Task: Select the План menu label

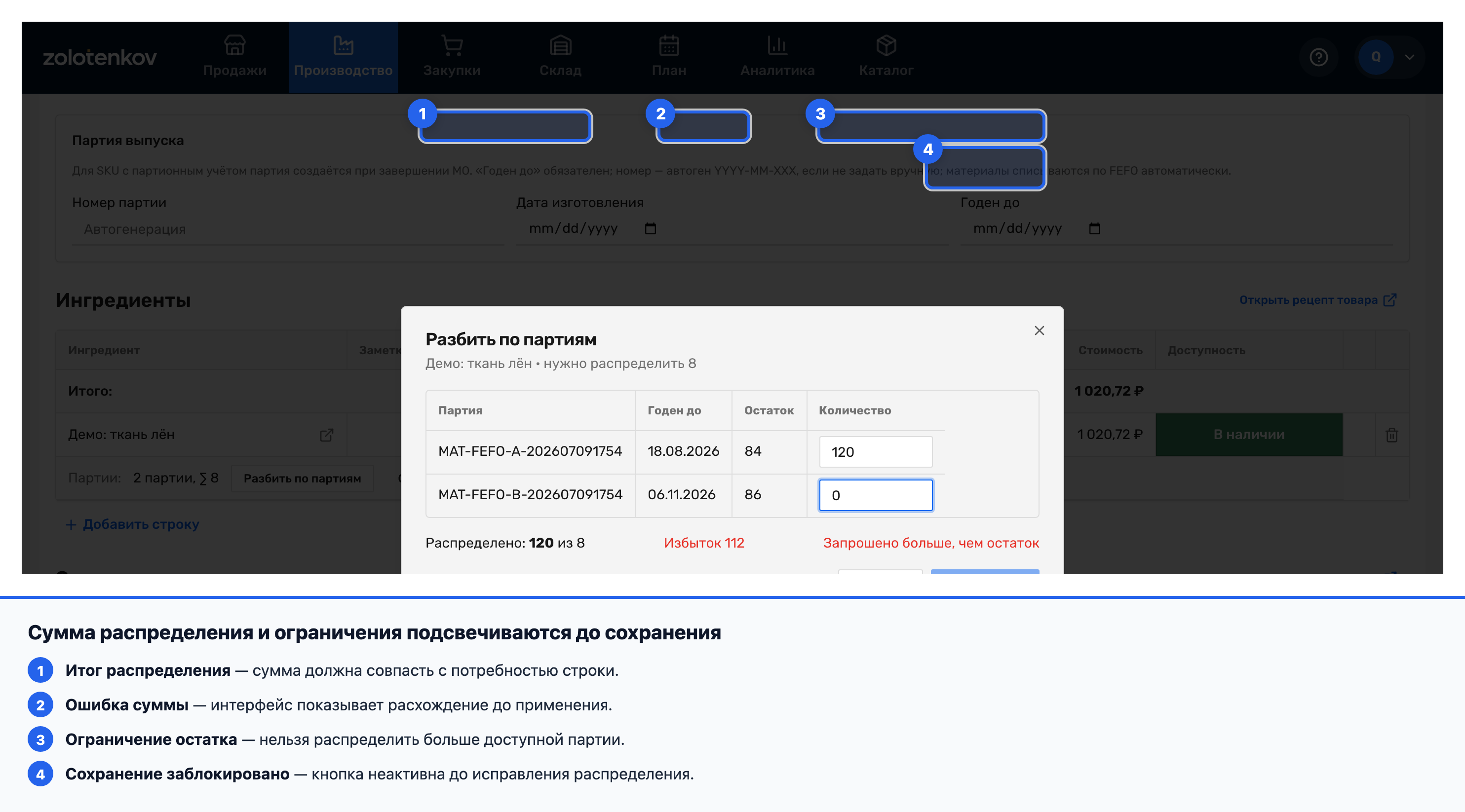Action: click(669, 71)
